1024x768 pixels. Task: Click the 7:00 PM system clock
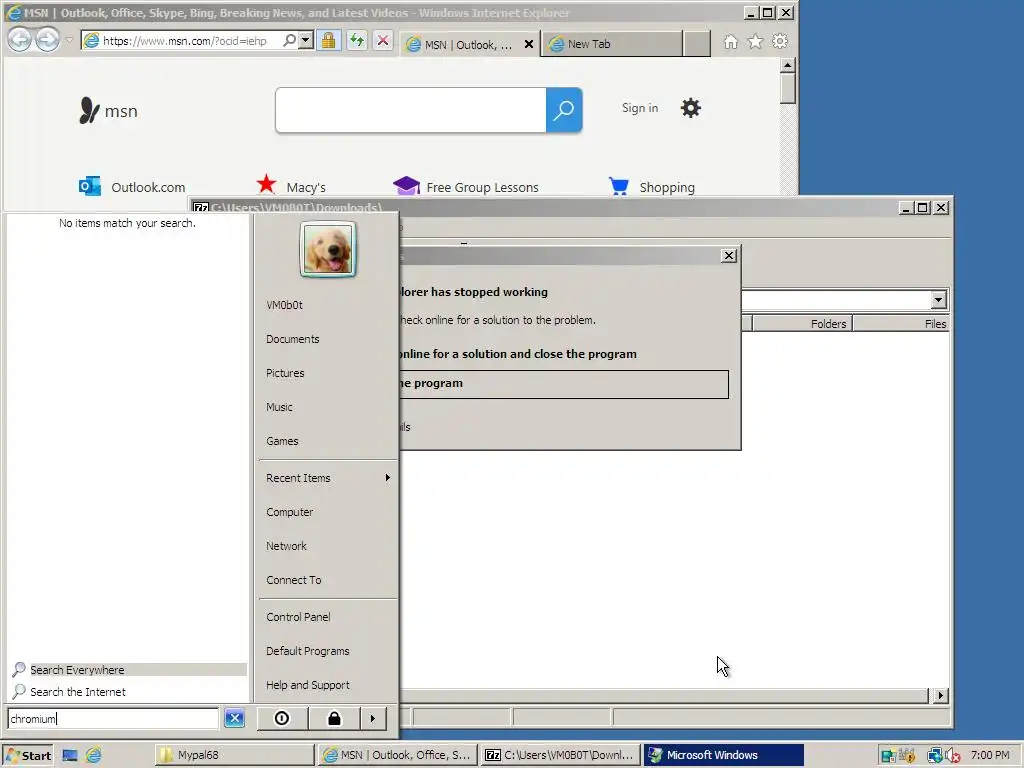click(x=990, y=755)
